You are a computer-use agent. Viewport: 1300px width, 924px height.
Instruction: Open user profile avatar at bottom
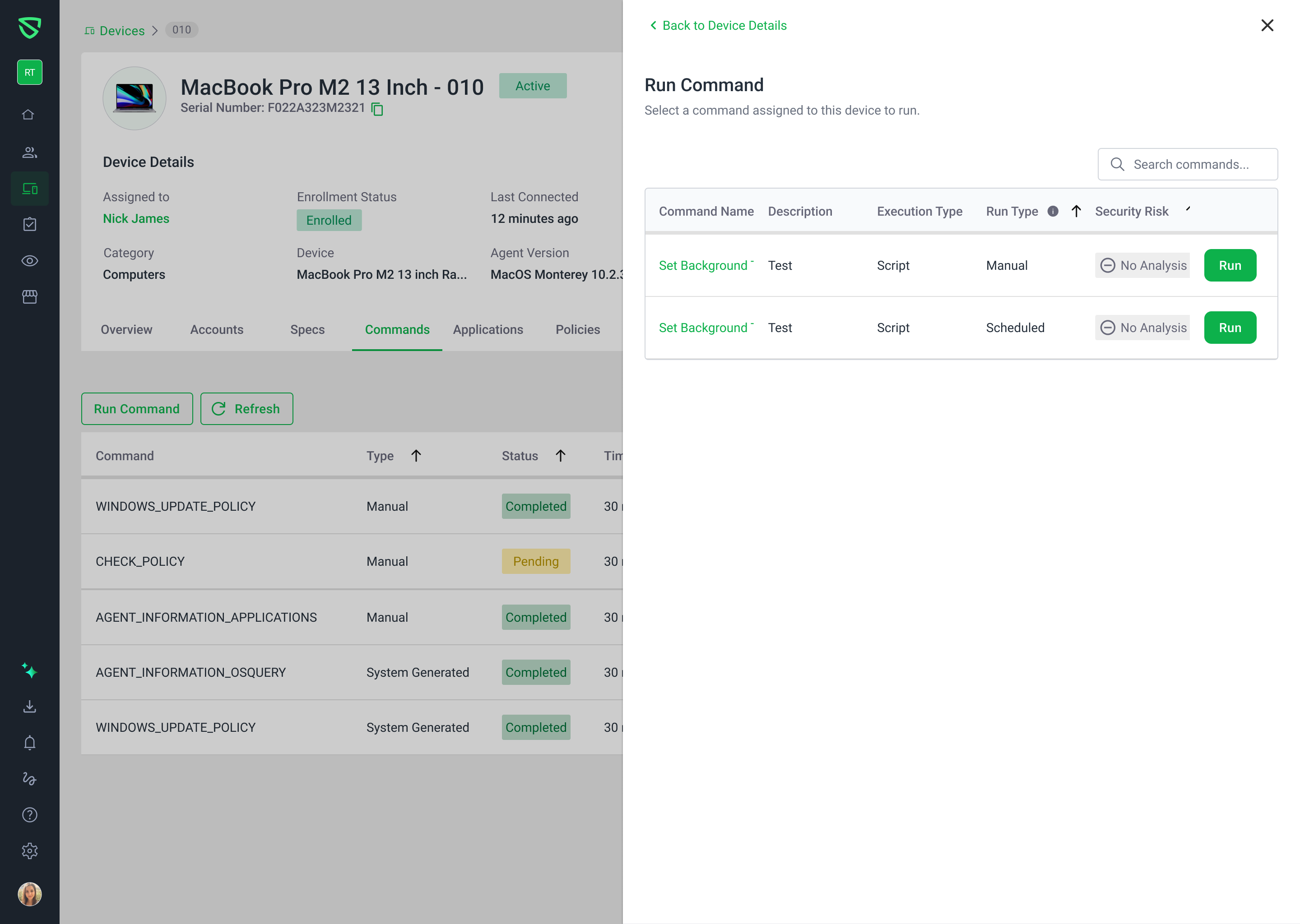[x=30, y=894]
